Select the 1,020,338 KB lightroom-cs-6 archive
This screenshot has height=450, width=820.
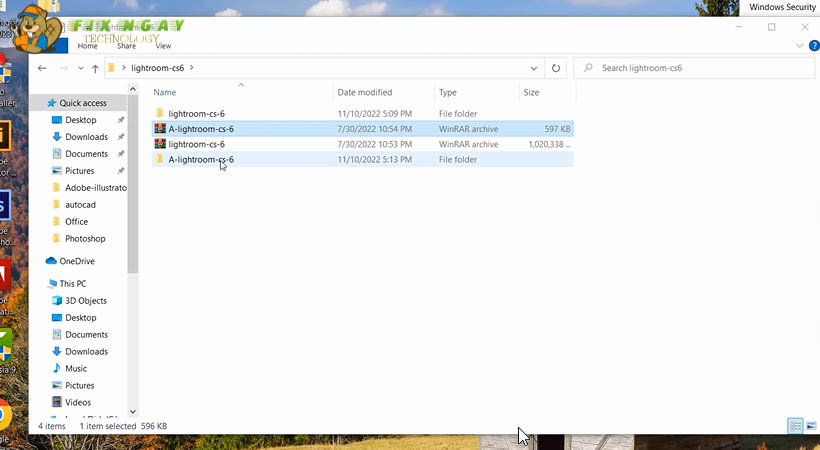tap(201, 144)
